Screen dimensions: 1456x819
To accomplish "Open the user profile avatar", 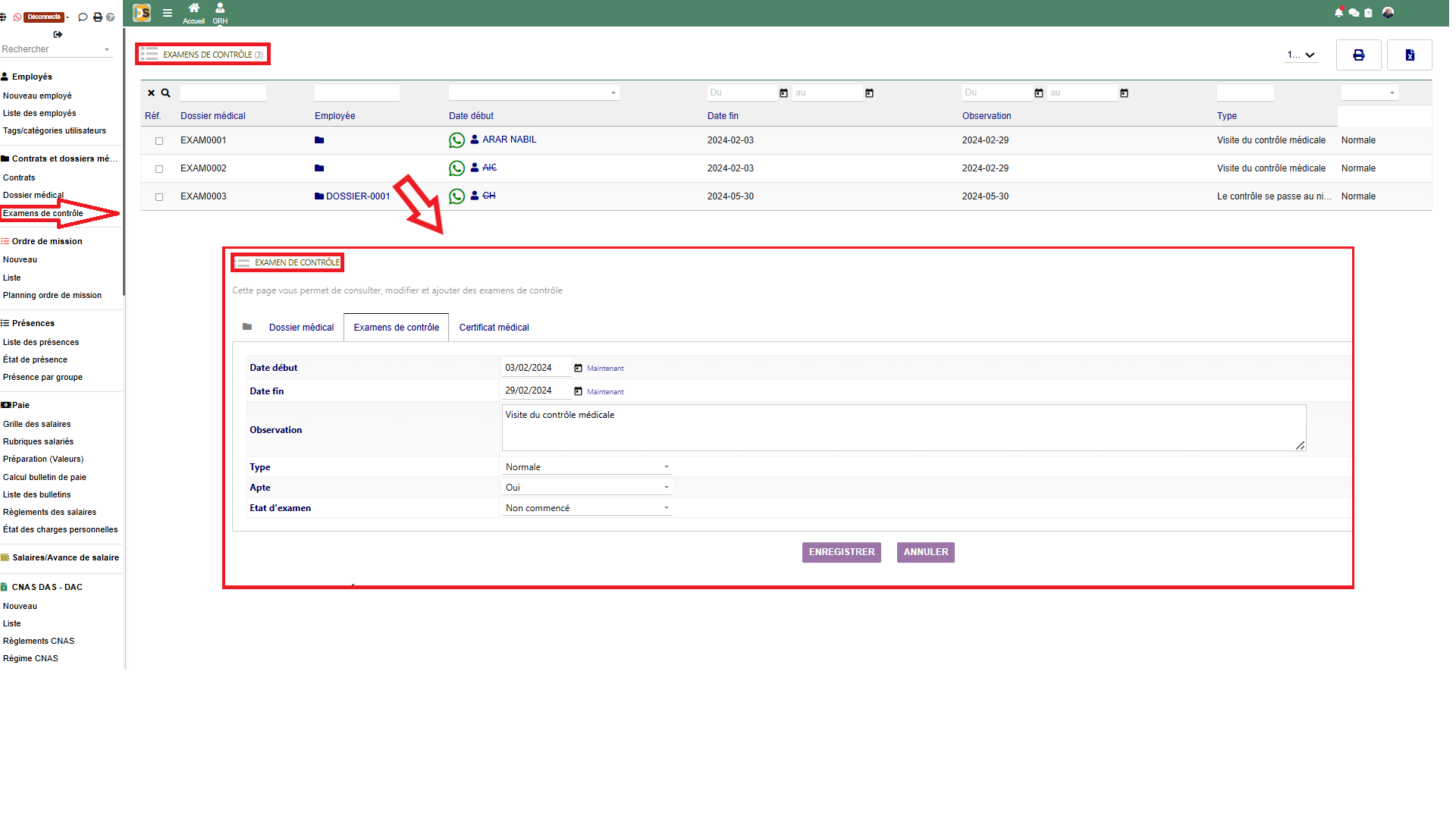I will [x=1388, y=12].
